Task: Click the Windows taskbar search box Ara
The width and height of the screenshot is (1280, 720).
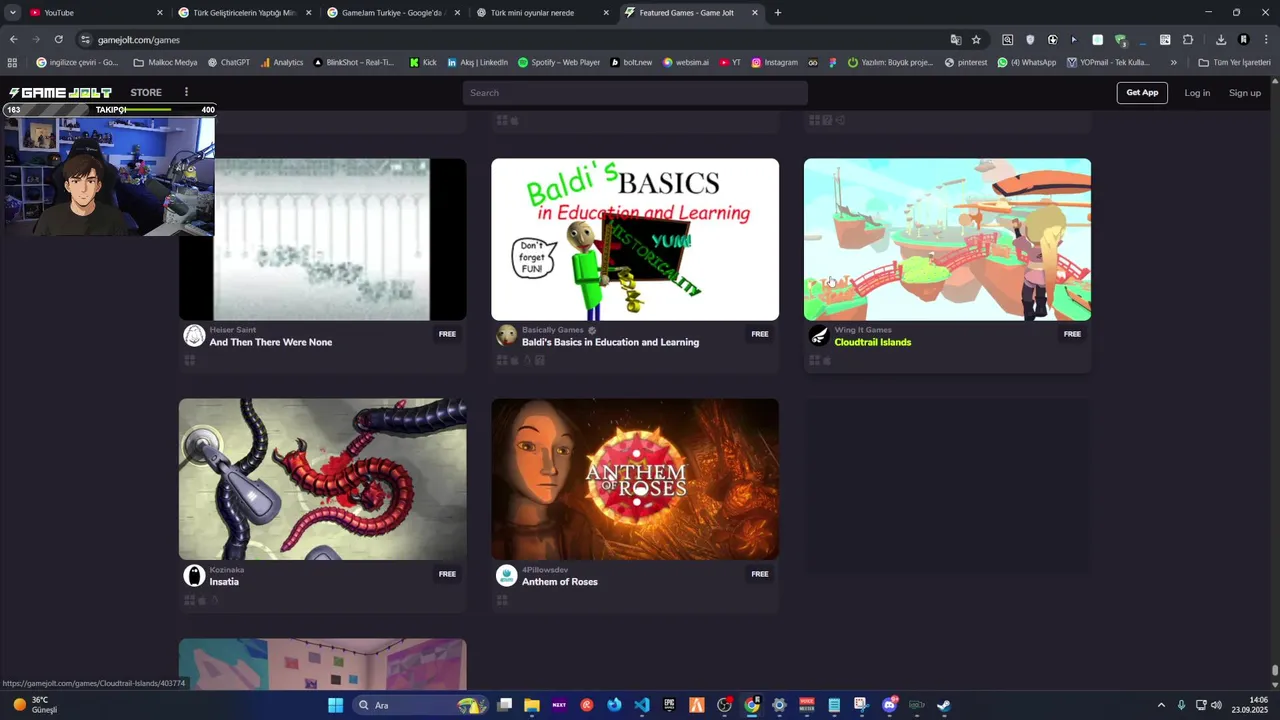Action: [420, 705]
